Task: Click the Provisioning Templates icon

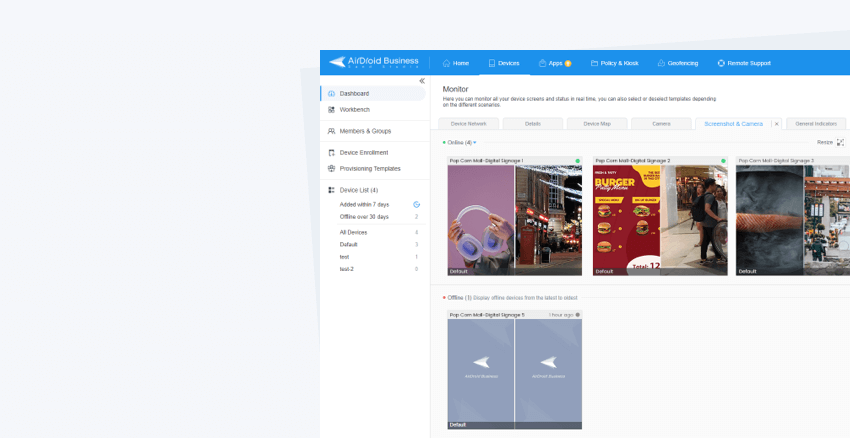Action: [332, 168]
